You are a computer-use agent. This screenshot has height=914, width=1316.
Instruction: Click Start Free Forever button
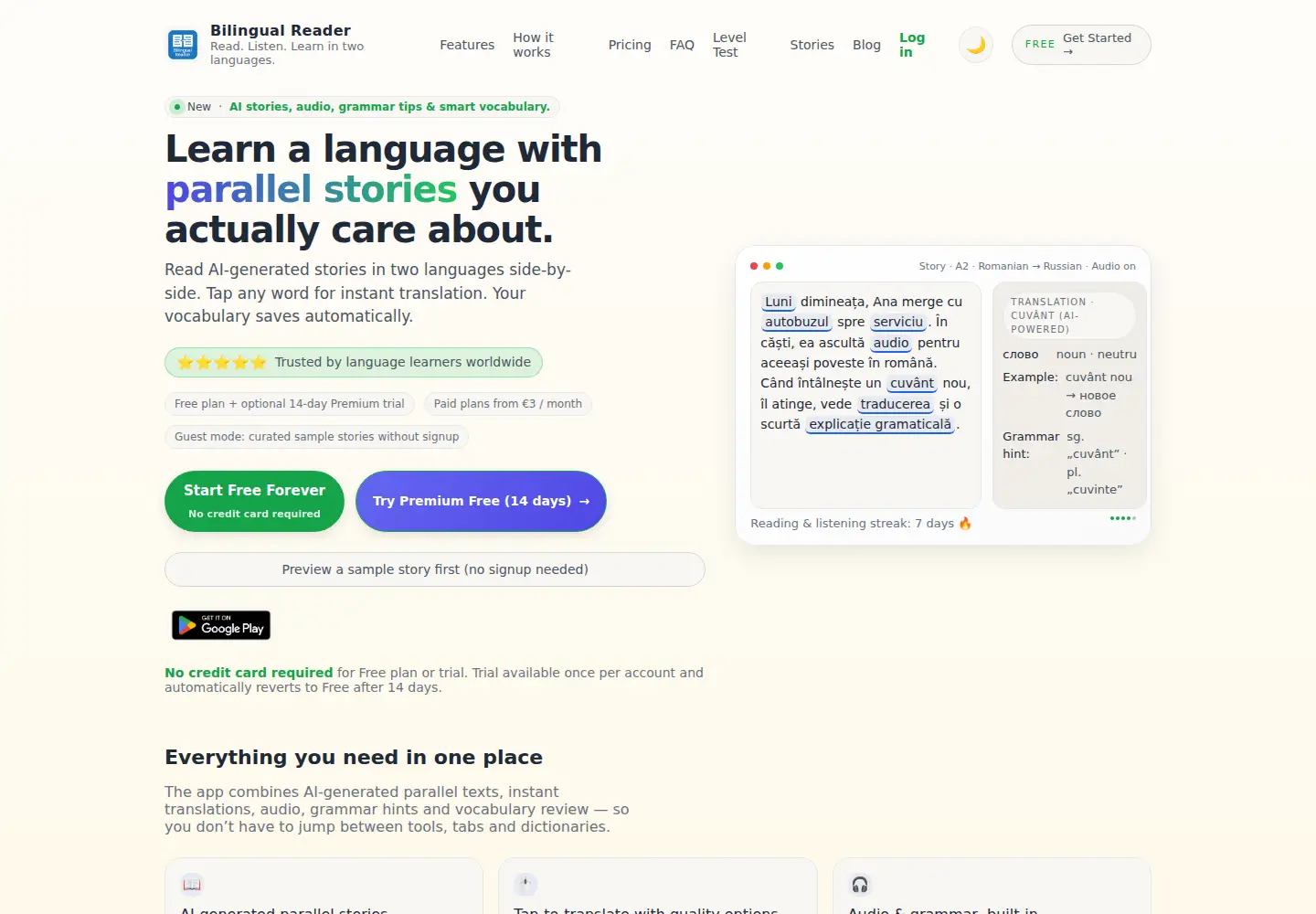[x=254, y=501]
